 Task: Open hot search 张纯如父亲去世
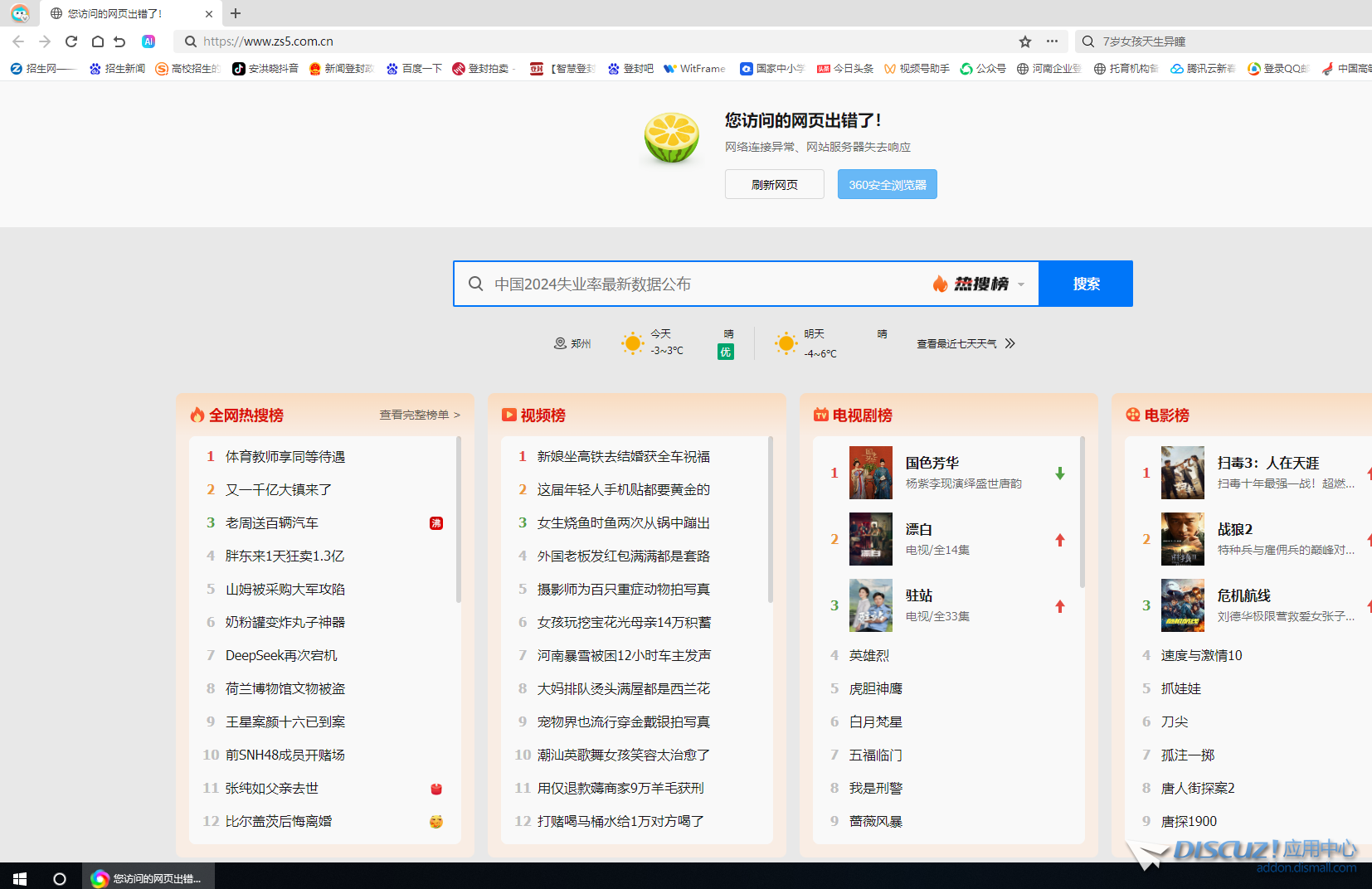point(272,788)
